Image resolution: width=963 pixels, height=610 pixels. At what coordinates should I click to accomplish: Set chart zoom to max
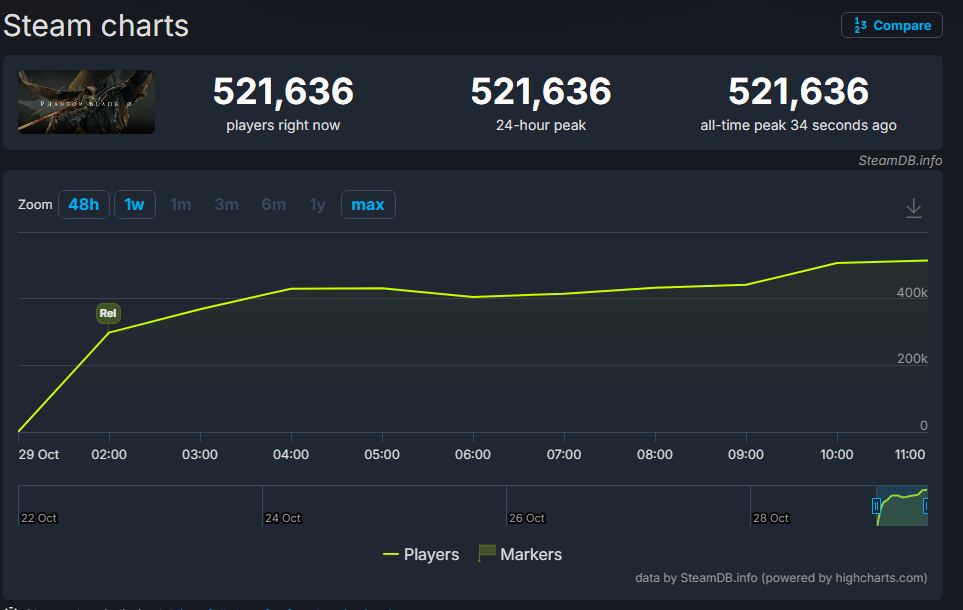[x=368, y=205]
